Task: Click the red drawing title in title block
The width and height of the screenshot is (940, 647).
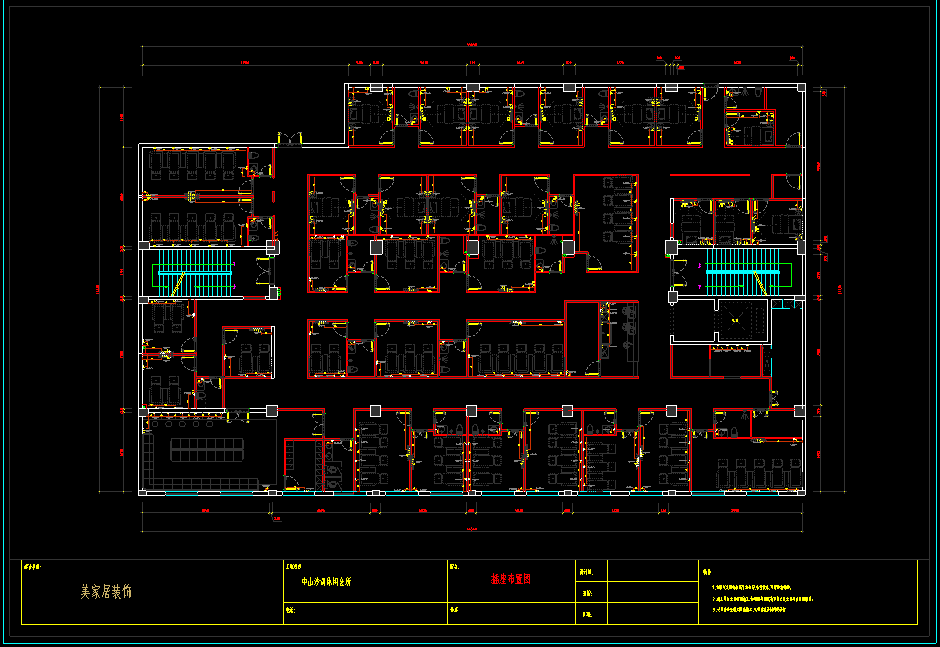Action: click(x=510, y=579)
